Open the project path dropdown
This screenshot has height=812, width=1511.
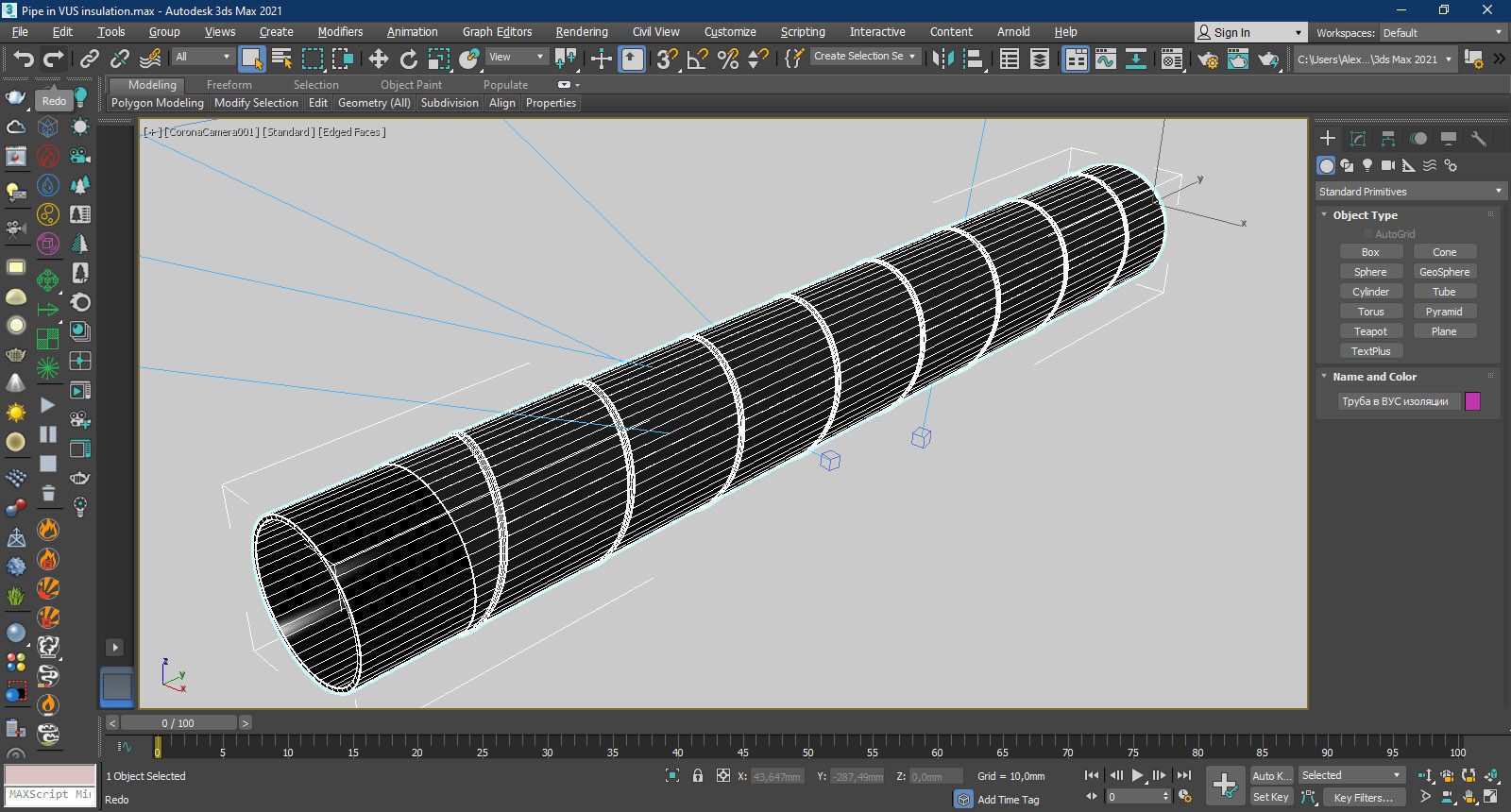click(1374, 59)
